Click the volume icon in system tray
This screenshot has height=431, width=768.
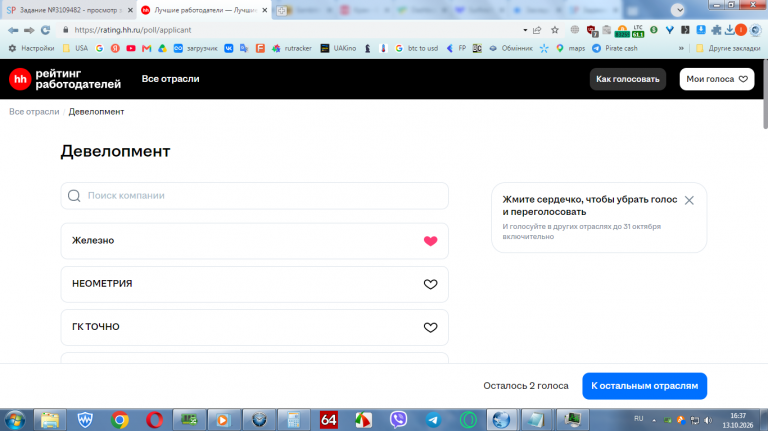pyautogui.click(x=708, y=420)
